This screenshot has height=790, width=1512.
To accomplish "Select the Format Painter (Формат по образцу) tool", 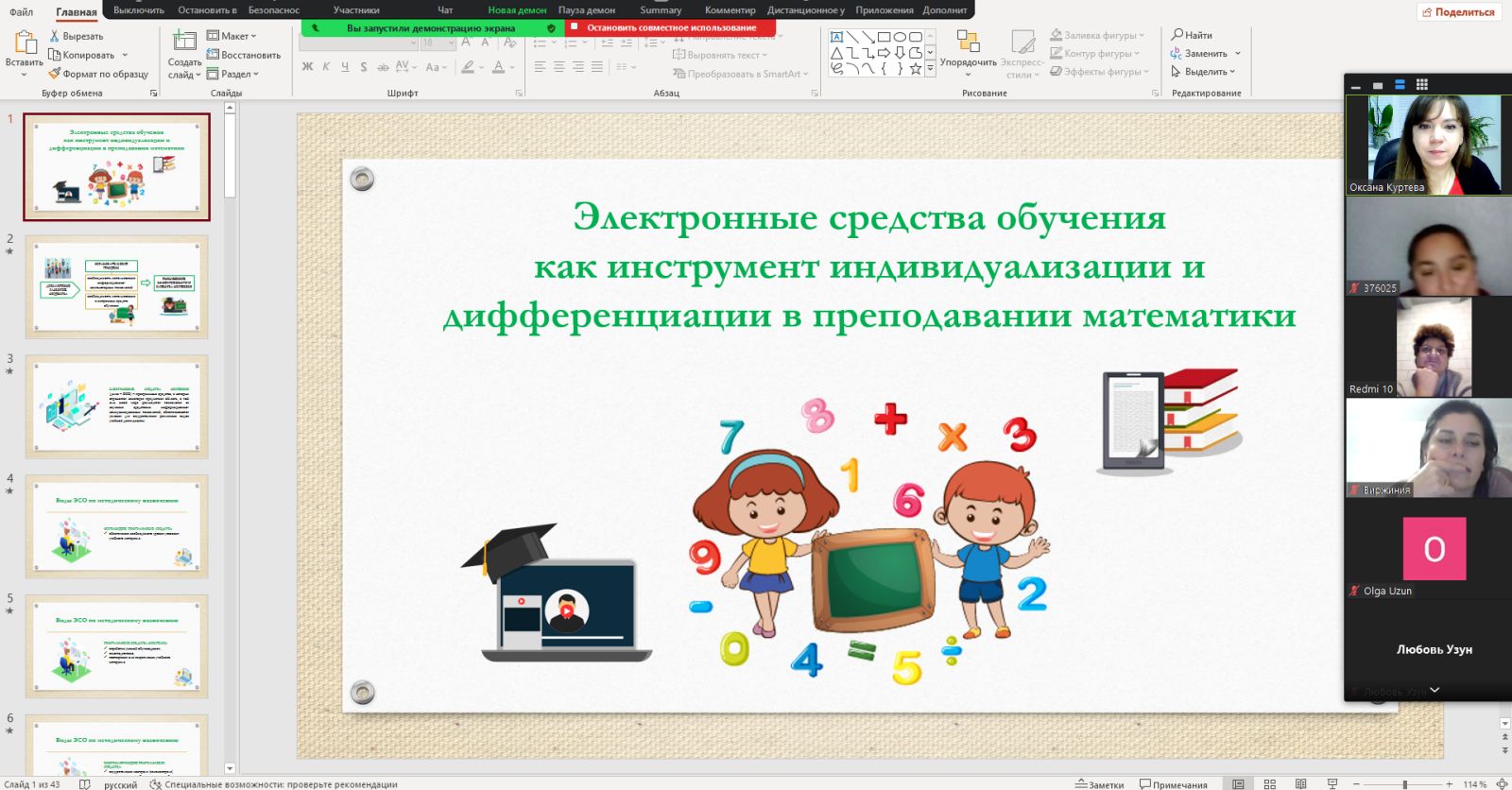I will click(x=55, y=74).
